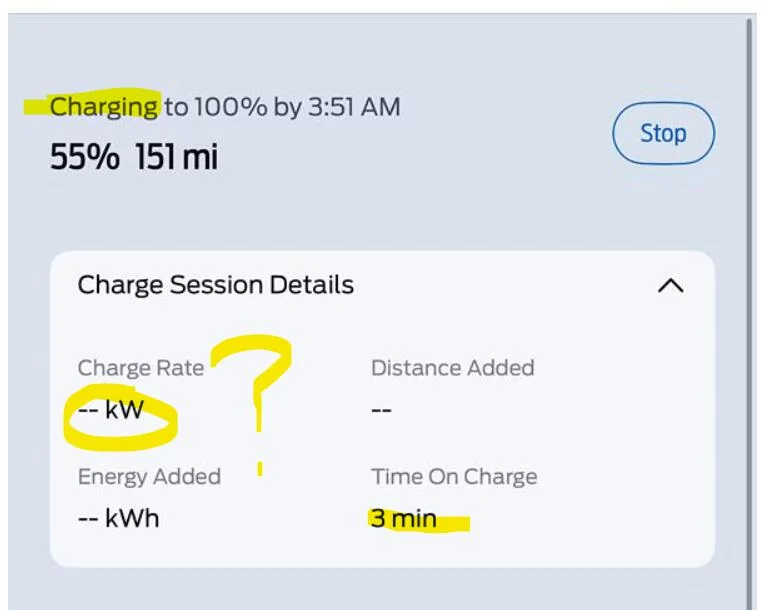761x610 pixels.
Task: Click the Time On Charge label
Action: pos(454,477)
